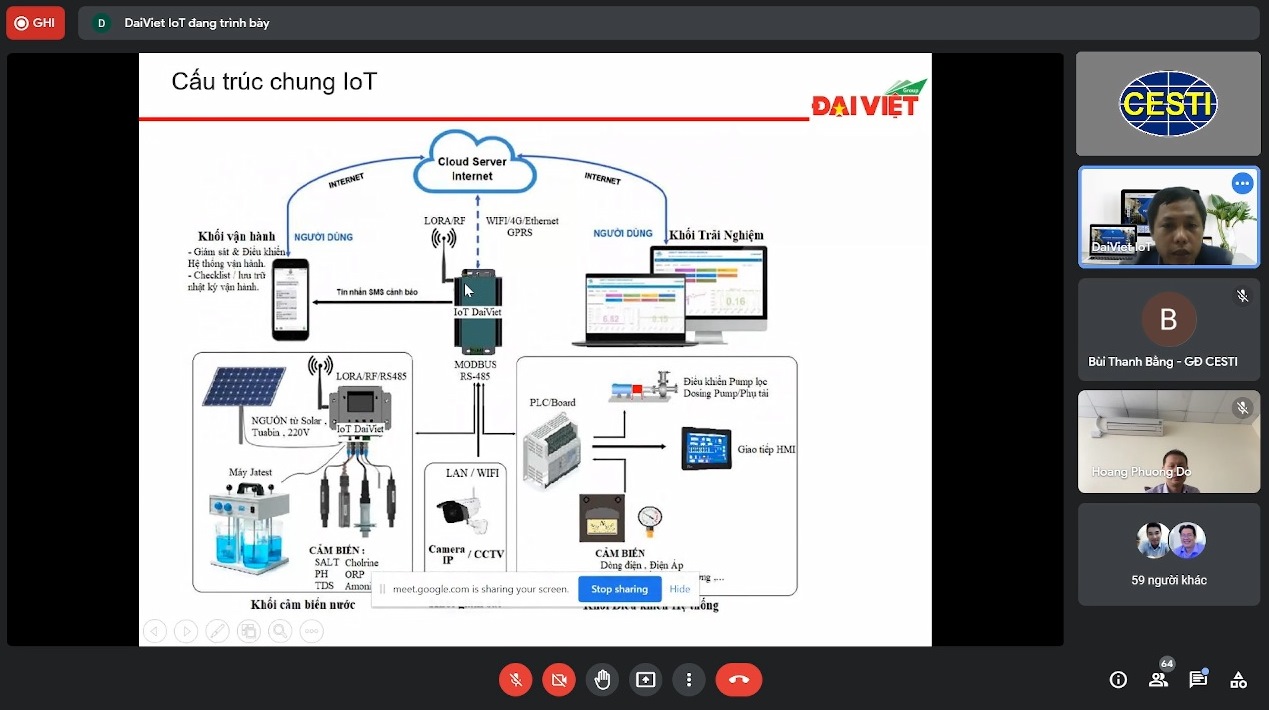Click the 'Khối vận hành' heading
Image resolution: width=1269 pixels, height=710 pixels.
pos(236,236)
